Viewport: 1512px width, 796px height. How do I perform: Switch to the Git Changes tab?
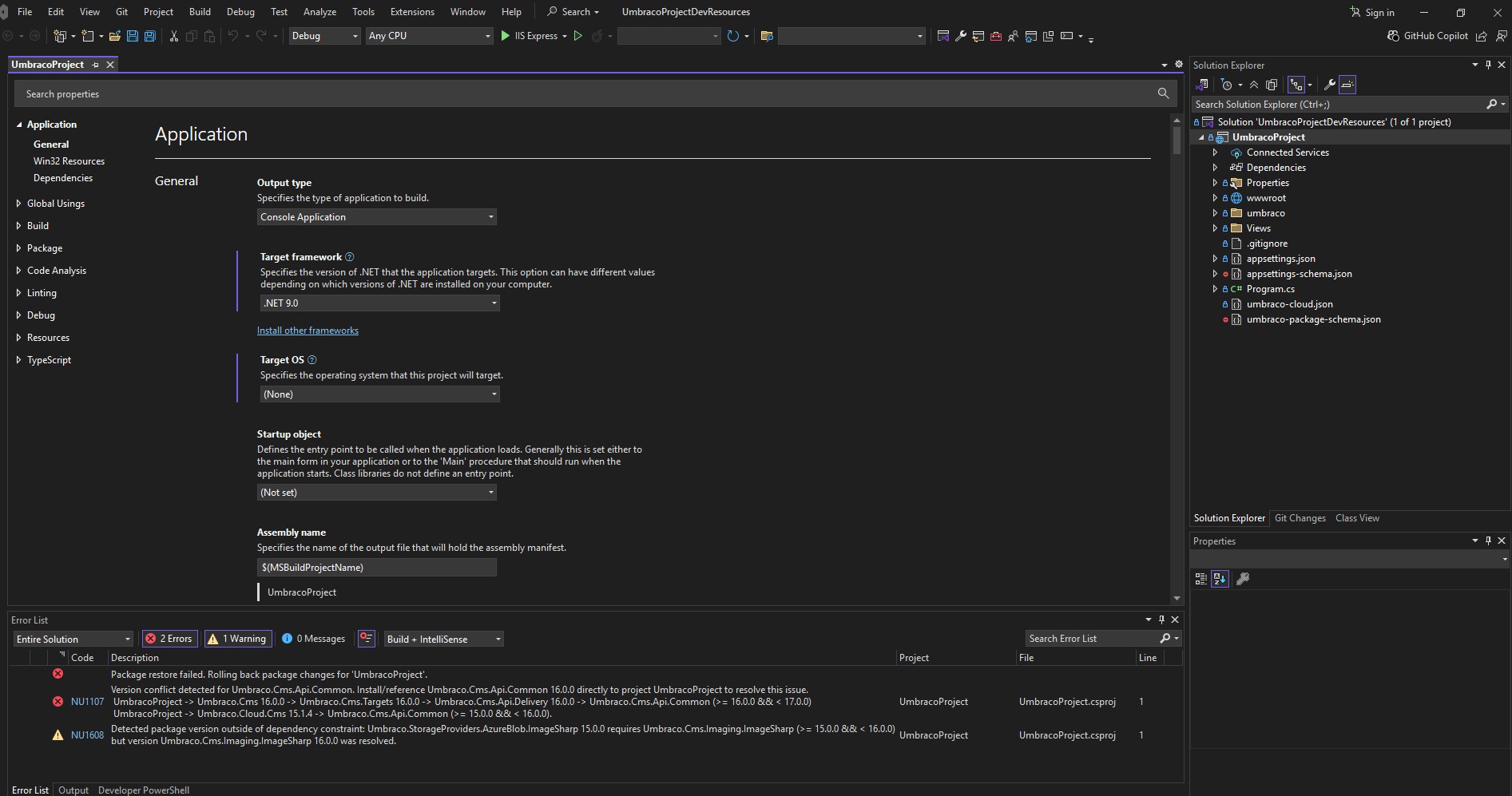[x=1300, y=518]
